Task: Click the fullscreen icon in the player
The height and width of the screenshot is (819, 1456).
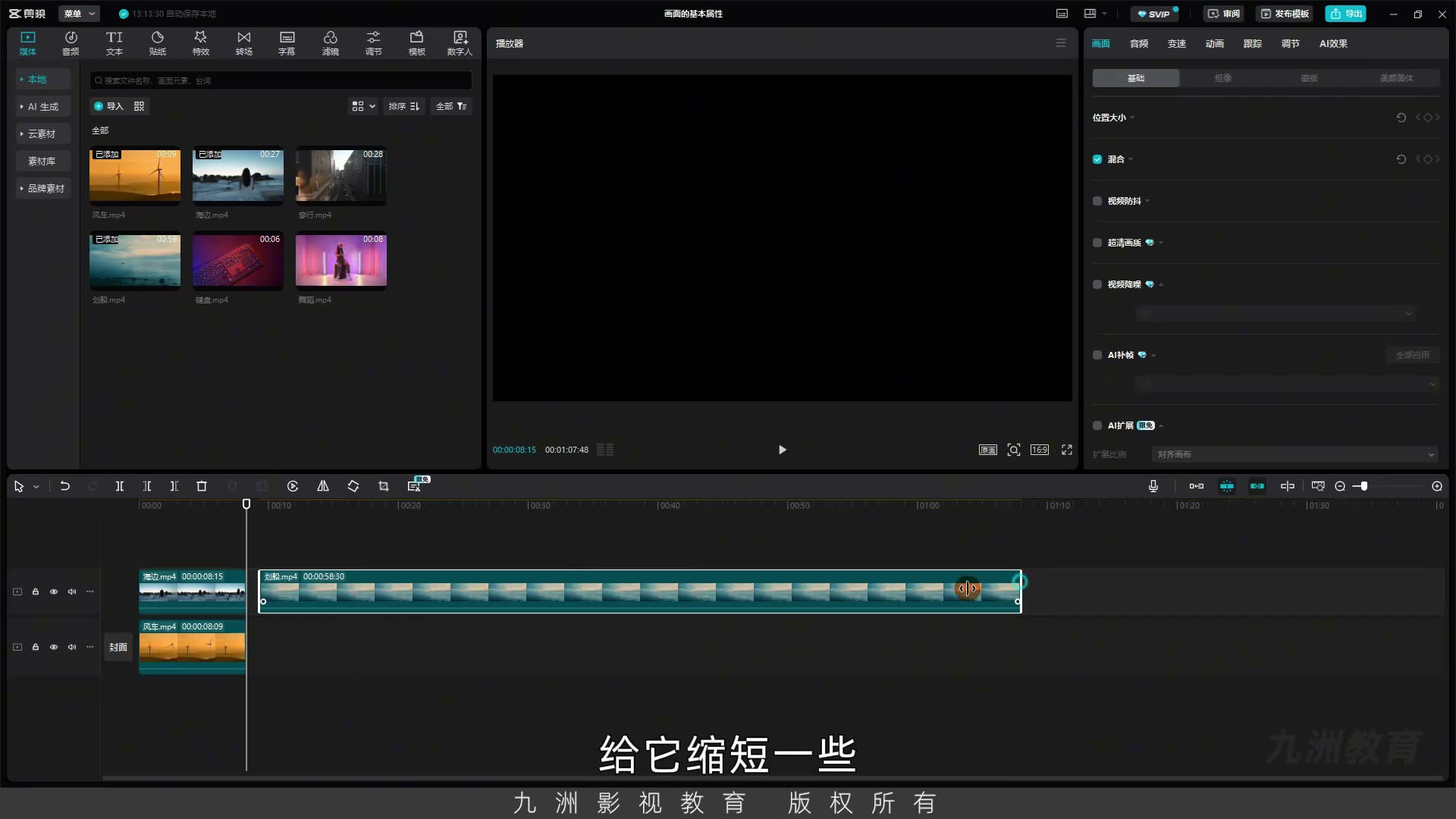Action: pyautogui.click(x=1067, y=450)
